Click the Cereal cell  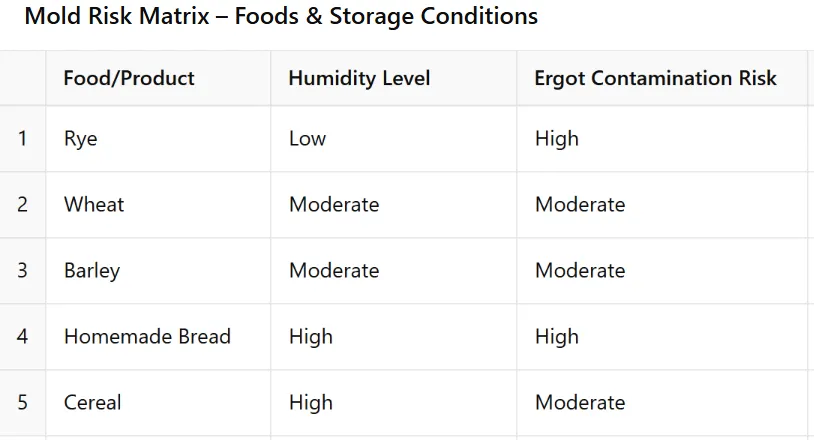point(92,402)
